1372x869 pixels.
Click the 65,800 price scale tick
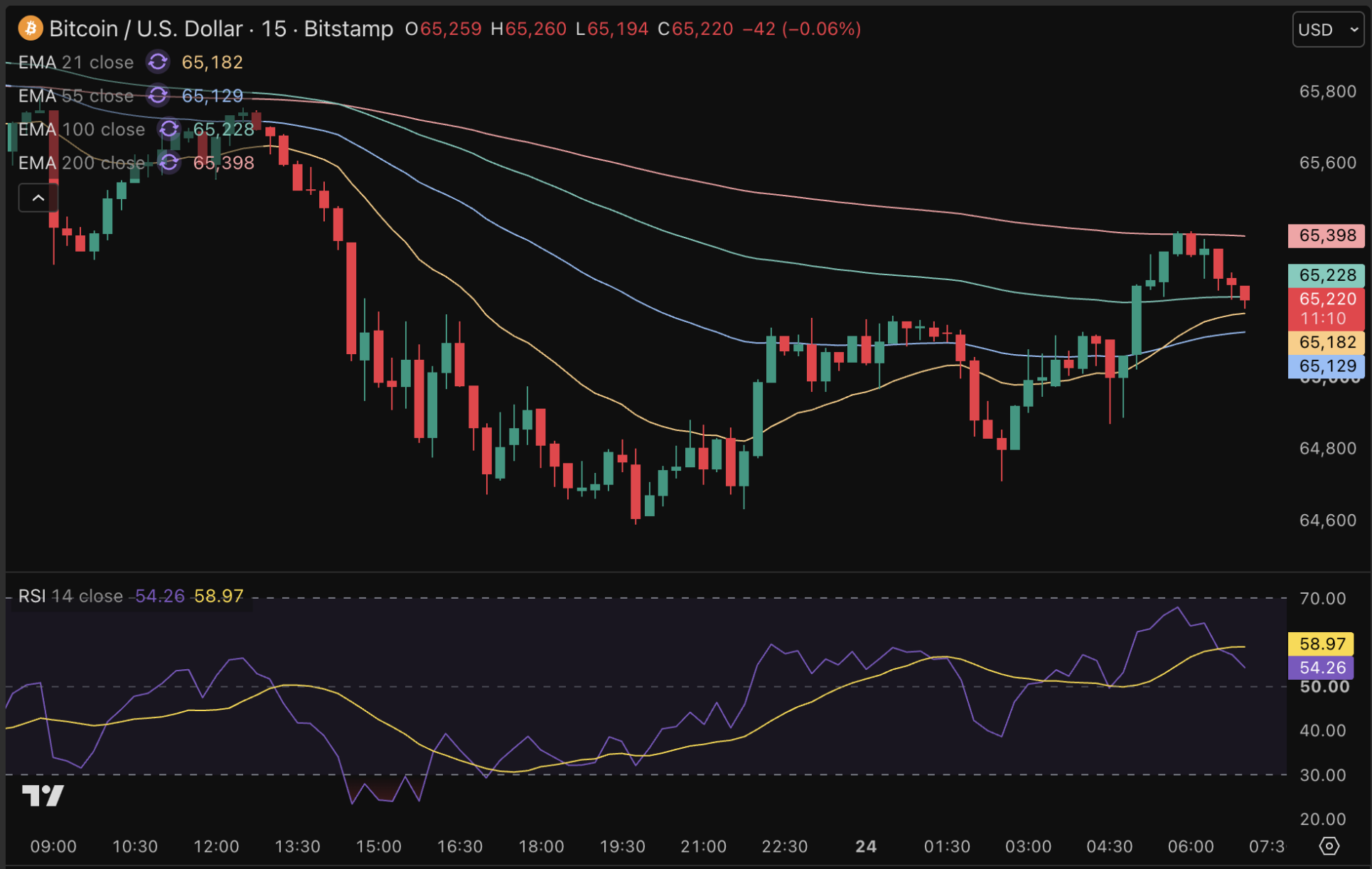pos(1327,92)
